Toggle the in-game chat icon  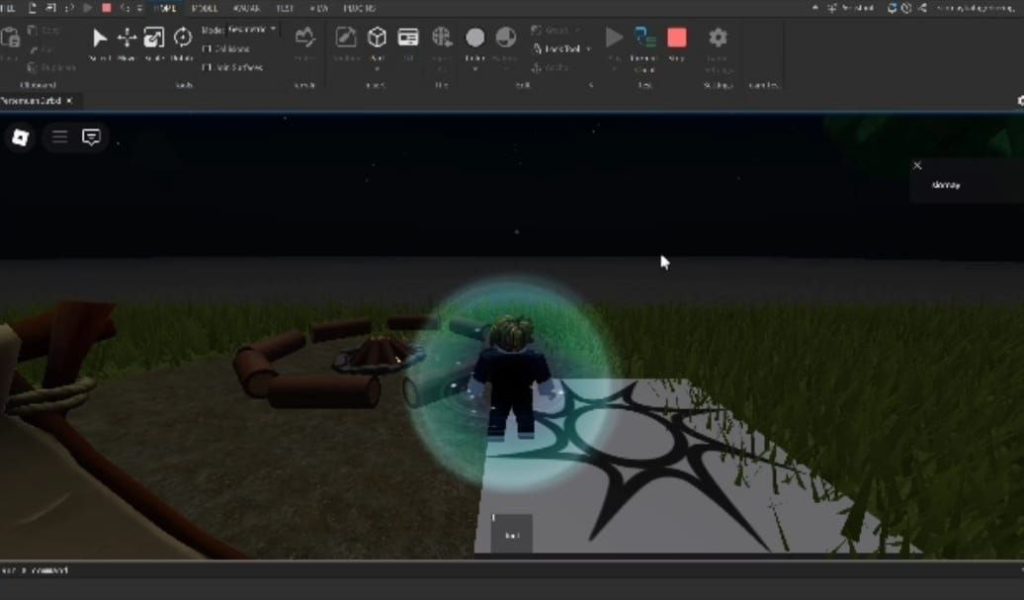pos(91,137)
